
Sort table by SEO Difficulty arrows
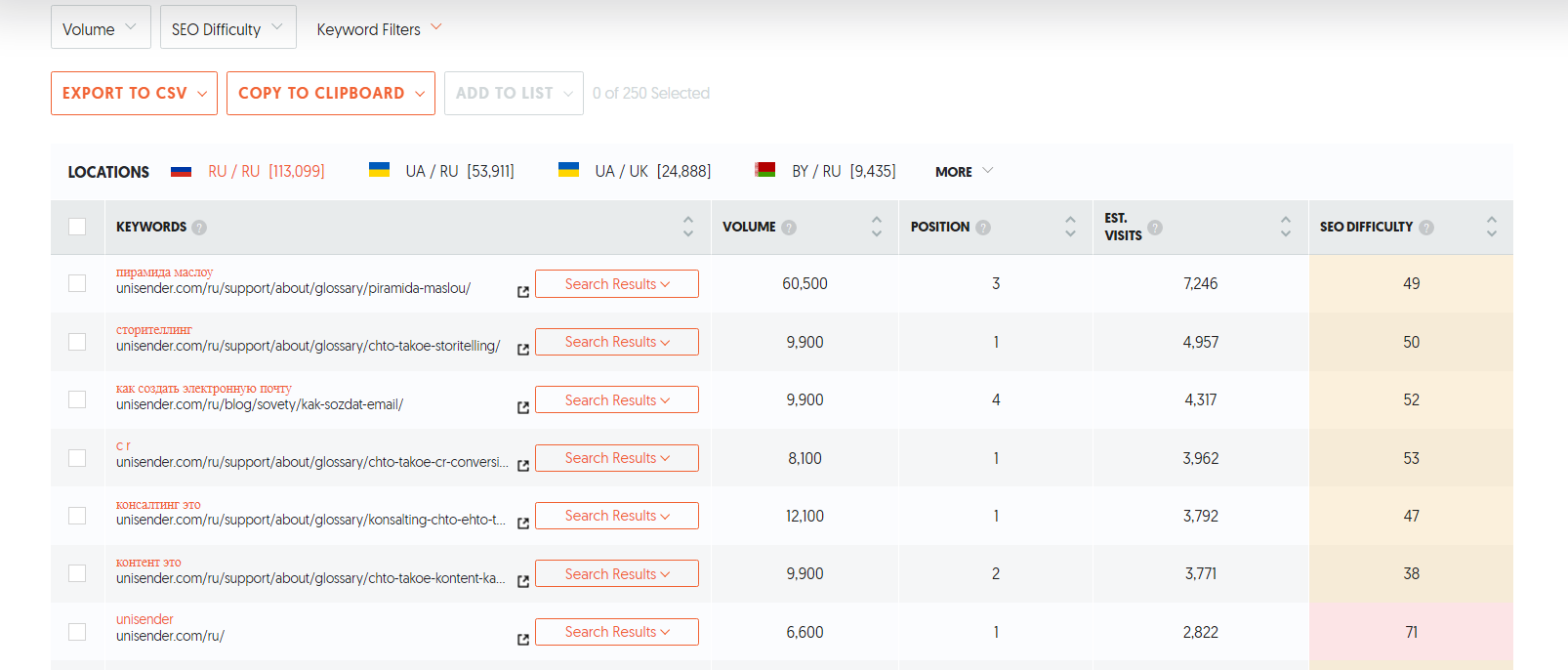pyautogui.click(x=1492, y=227)
